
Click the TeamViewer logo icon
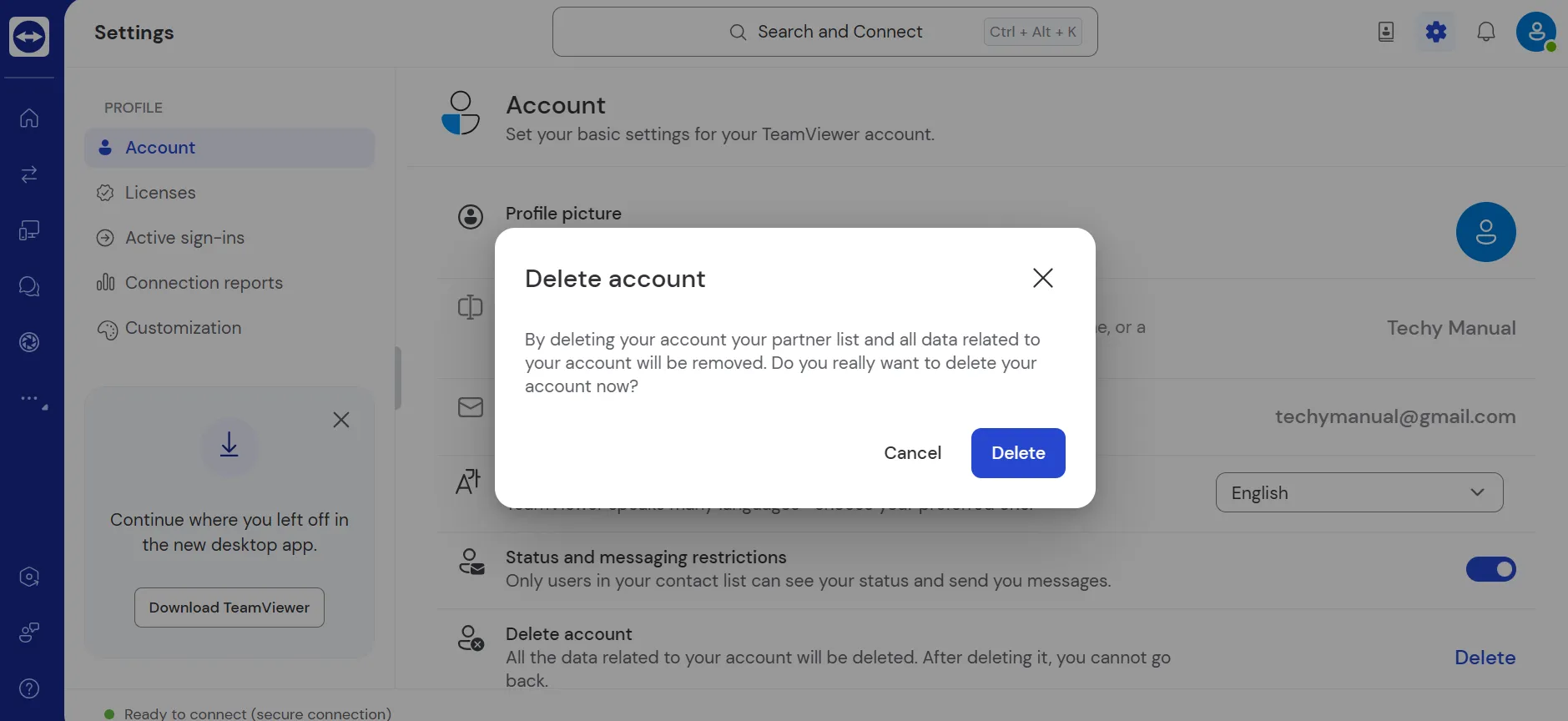click(x=29, y=37)
